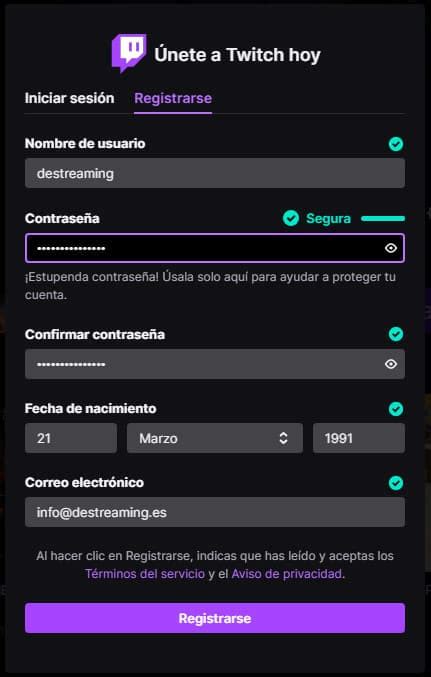Select the Registrarse tab

pyautogui.click(x=173, y=98)
